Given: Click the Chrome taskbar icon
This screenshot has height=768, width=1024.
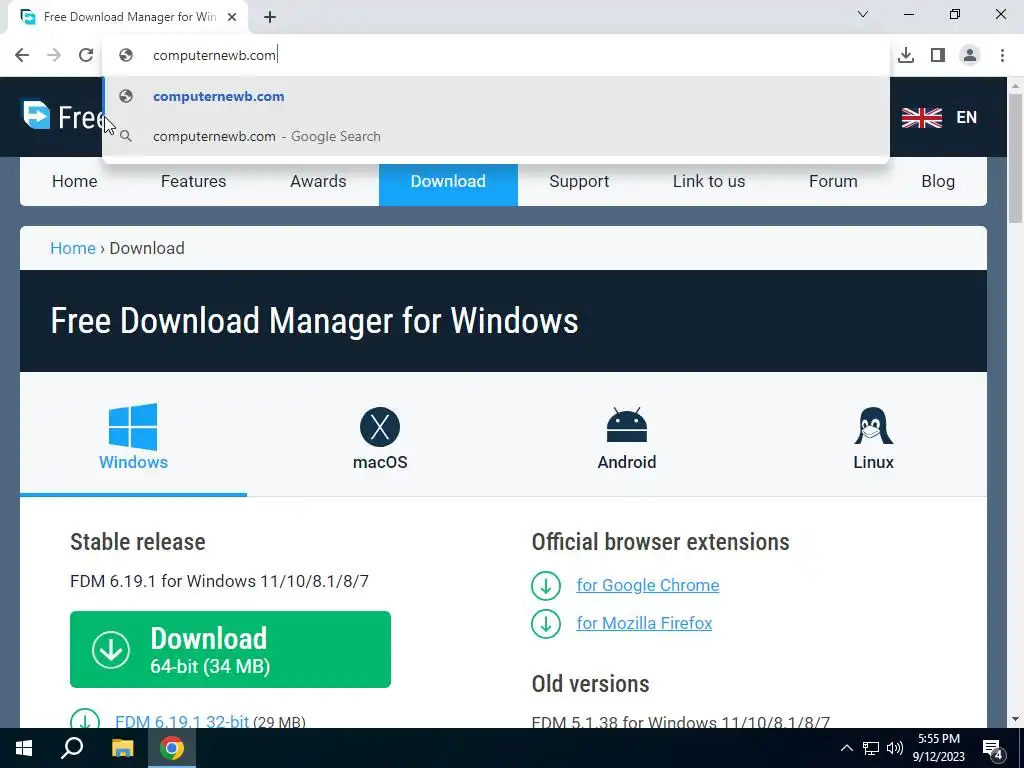Looking at the screenshot, I should pyautogui.click(x=172, y=748).
